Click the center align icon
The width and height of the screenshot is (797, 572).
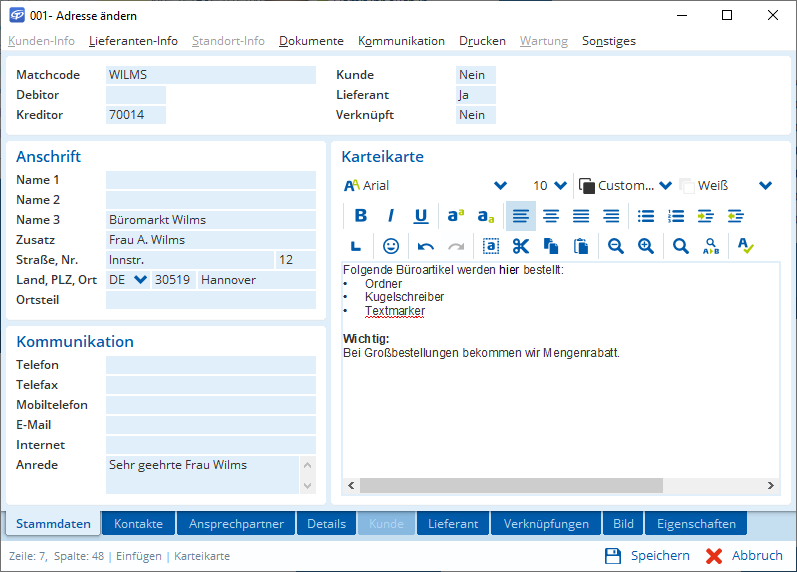click(551, 216)
